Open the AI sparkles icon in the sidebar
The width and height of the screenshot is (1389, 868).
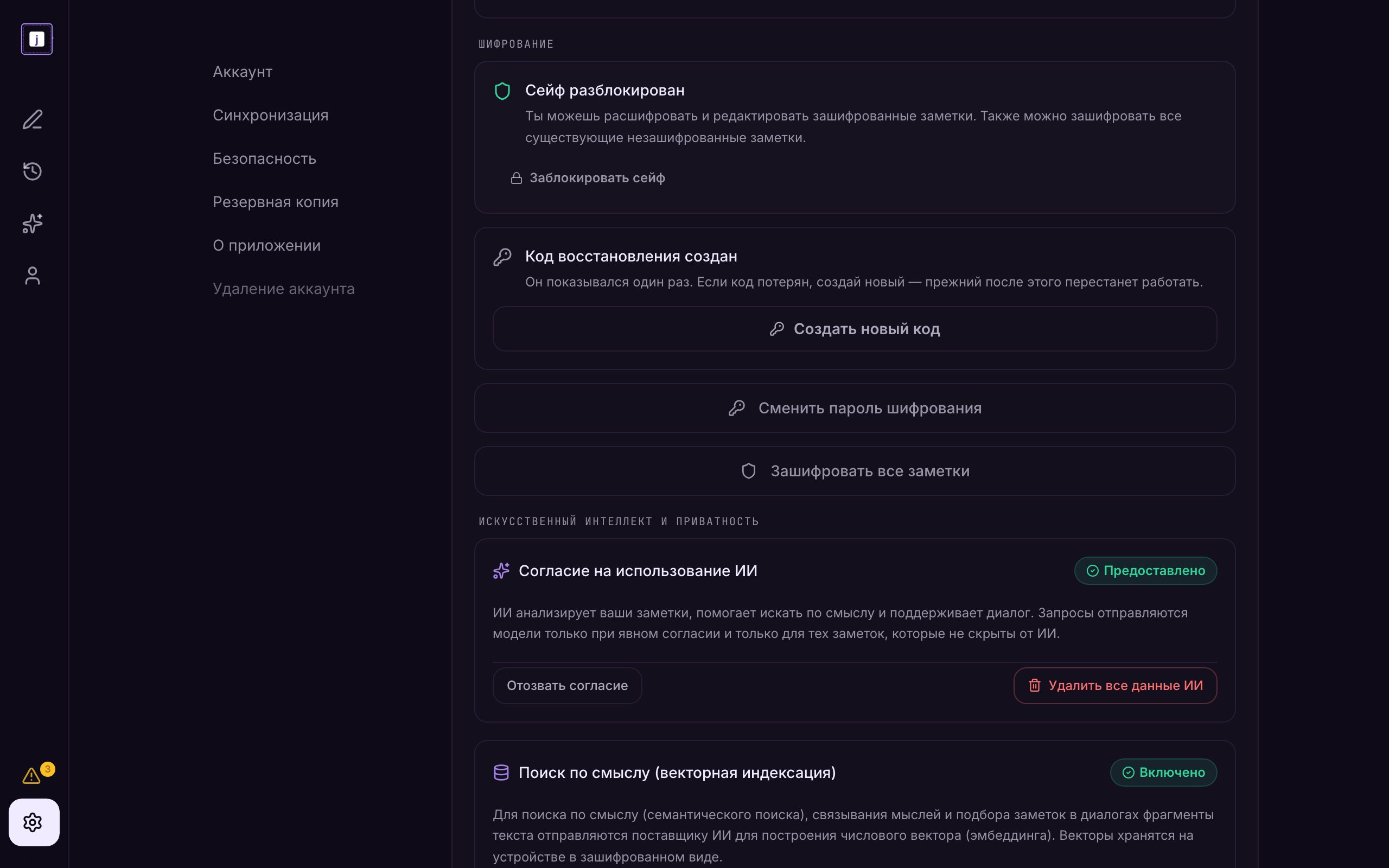point(33,224)
